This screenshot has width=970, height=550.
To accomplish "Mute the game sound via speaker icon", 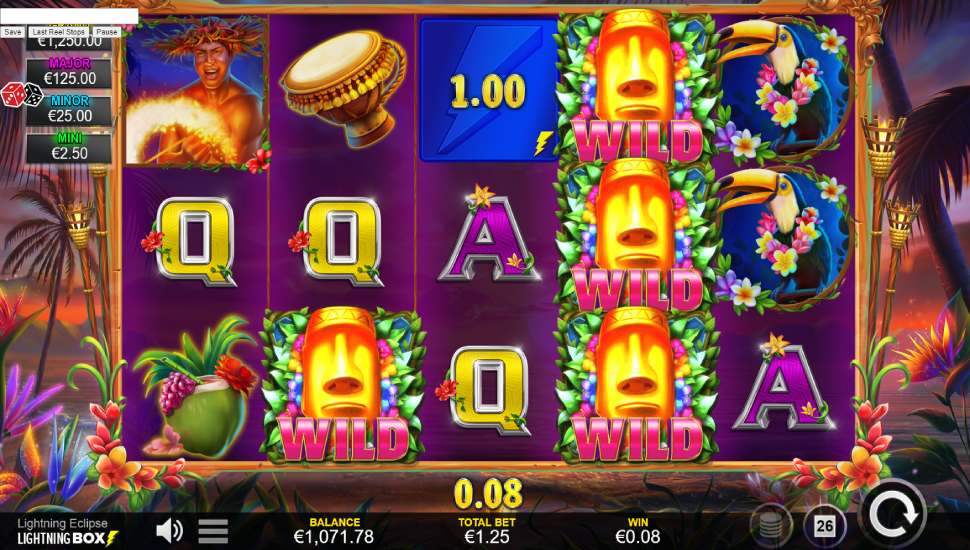I will click(169, 530).
